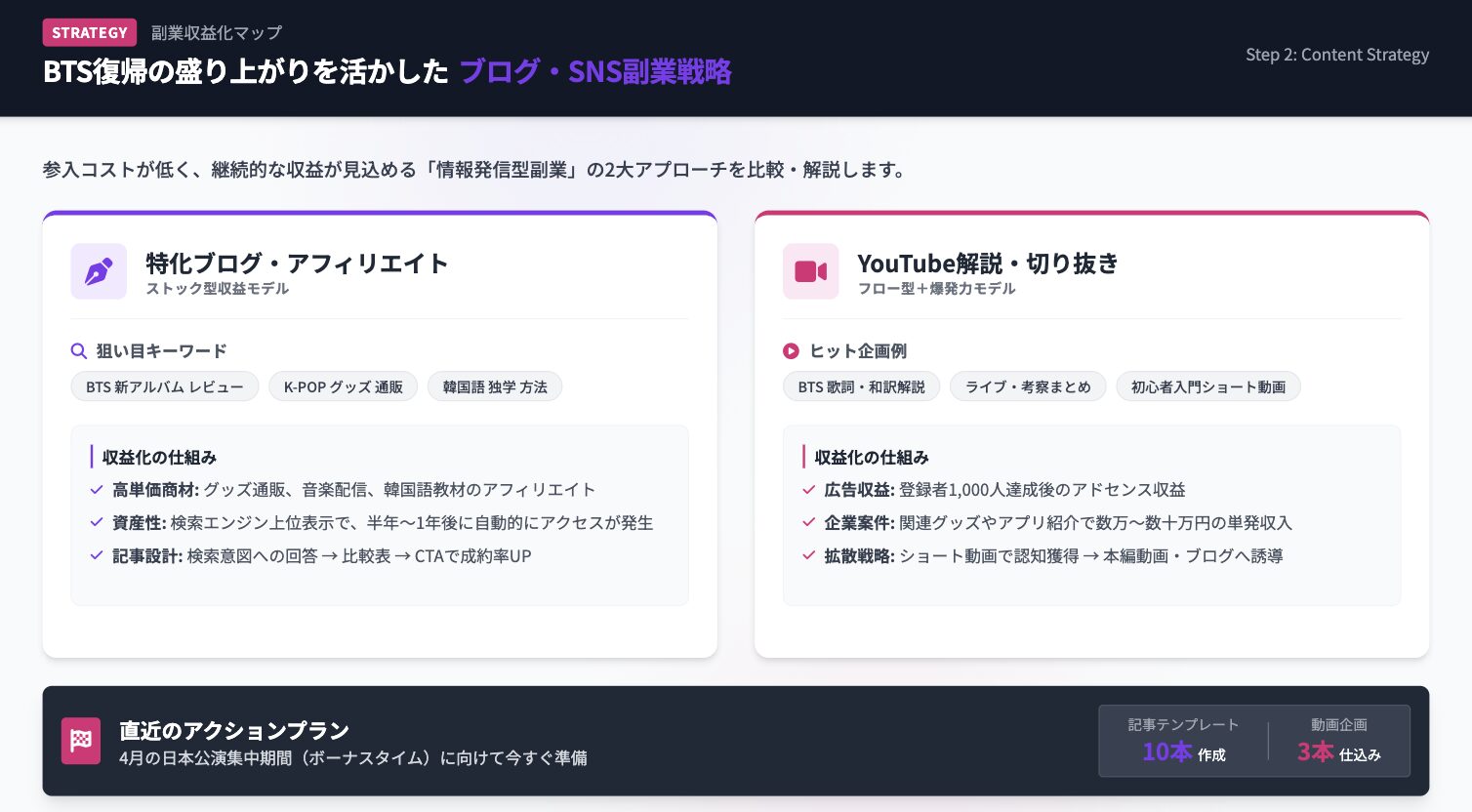Screen dimensions: 1472x812
Task: Choose the 韓国語 独学 方法 keyword chip
Action: (495, 387)
